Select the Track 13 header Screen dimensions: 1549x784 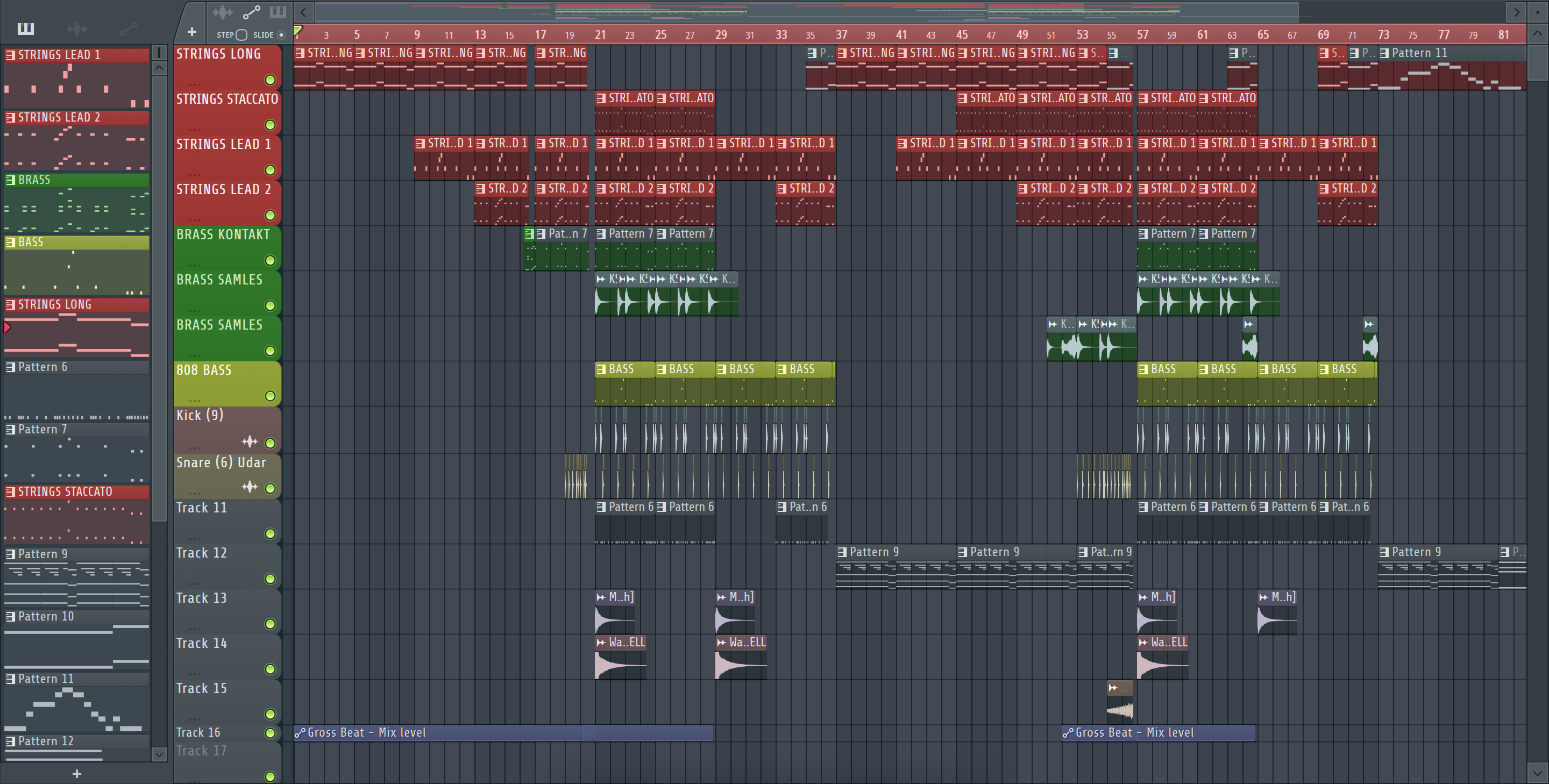pyautogui.click(x=228, y=611)
